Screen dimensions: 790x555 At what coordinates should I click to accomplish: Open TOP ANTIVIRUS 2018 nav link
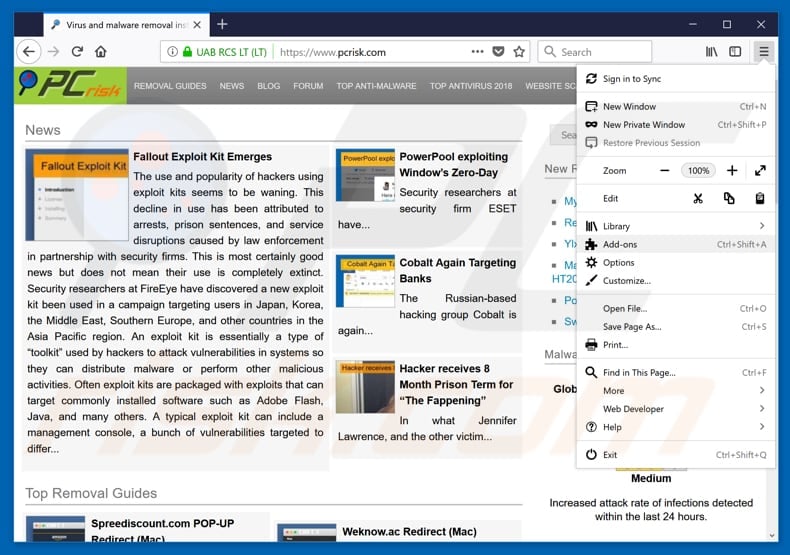pyautogui.click(x=471, y=86)
